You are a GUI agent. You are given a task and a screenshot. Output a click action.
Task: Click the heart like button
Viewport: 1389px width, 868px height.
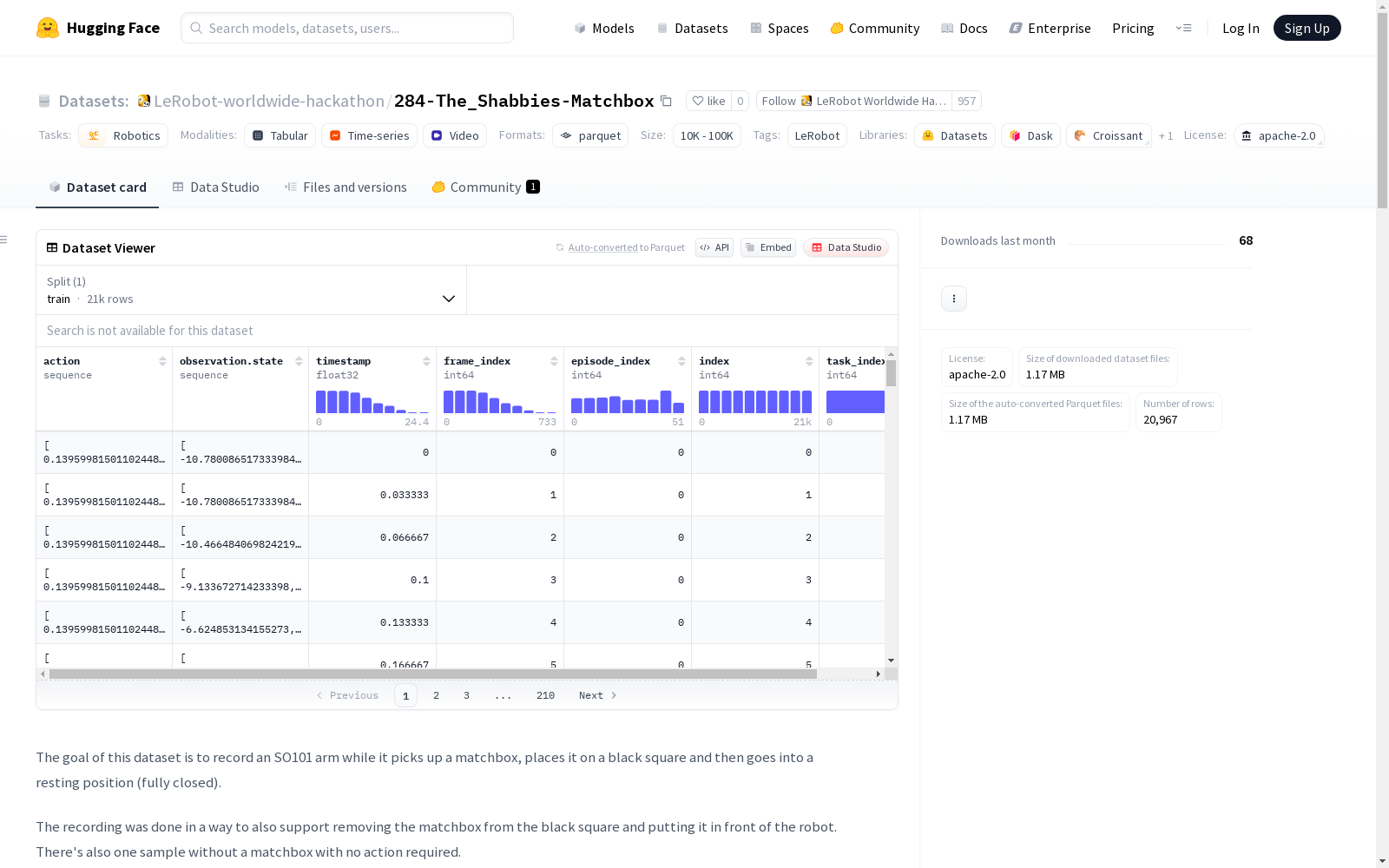pos(708,101)
